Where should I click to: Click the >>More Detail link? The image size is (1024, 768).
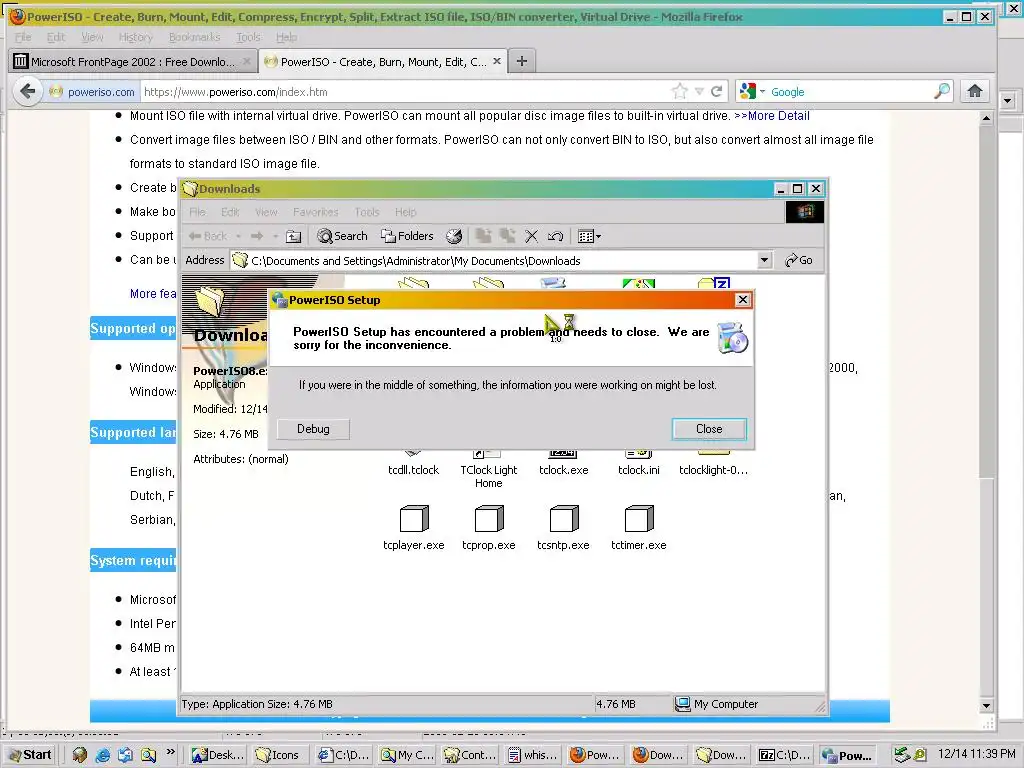[772, 116]
